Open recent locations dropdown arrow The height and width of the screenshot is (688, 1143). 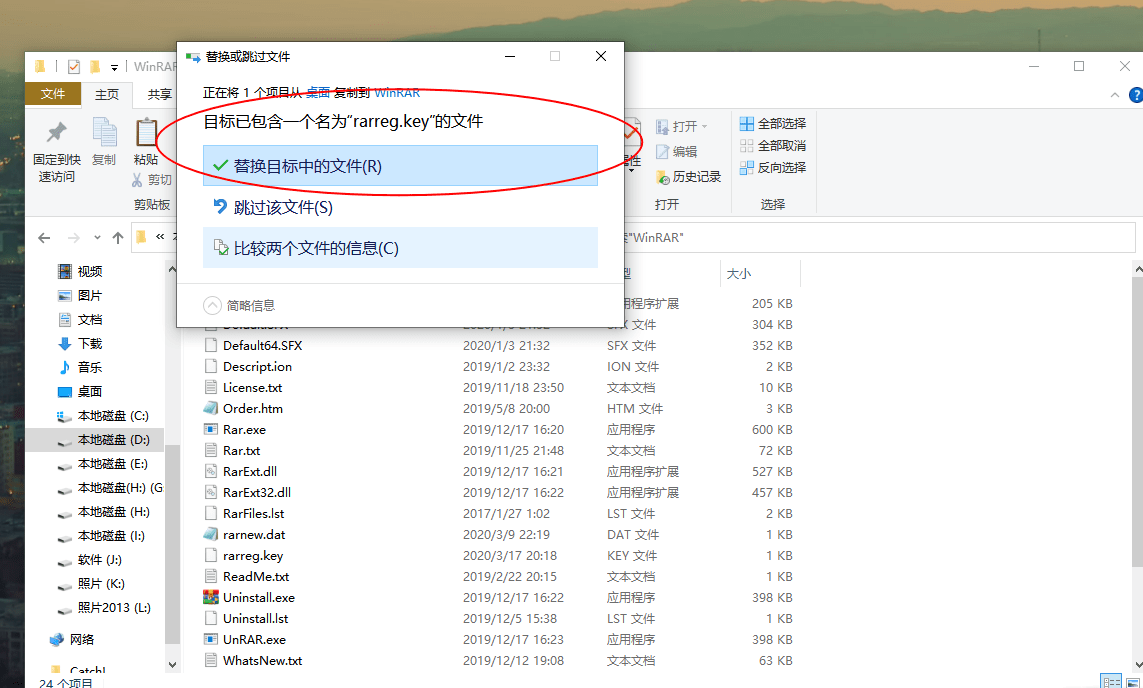click(97, 238)
